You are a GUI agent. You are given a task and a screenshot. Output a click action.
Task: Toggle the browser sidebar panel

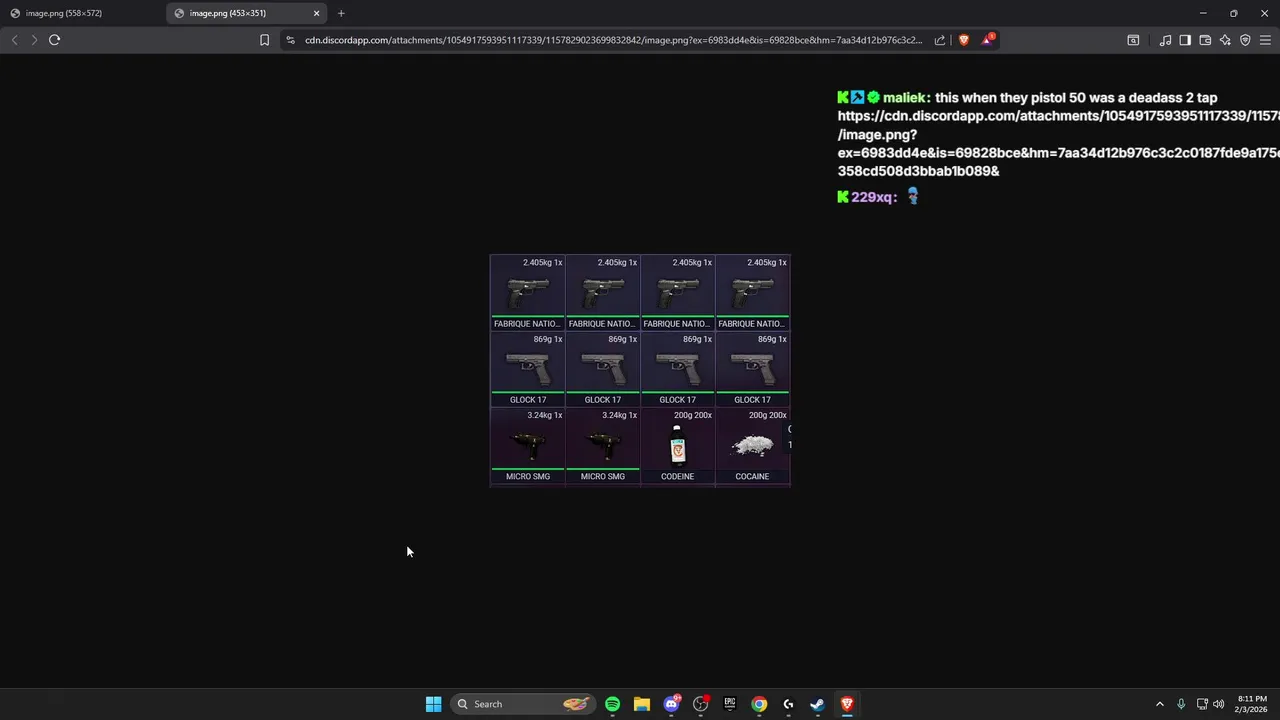coord(1185,40)
